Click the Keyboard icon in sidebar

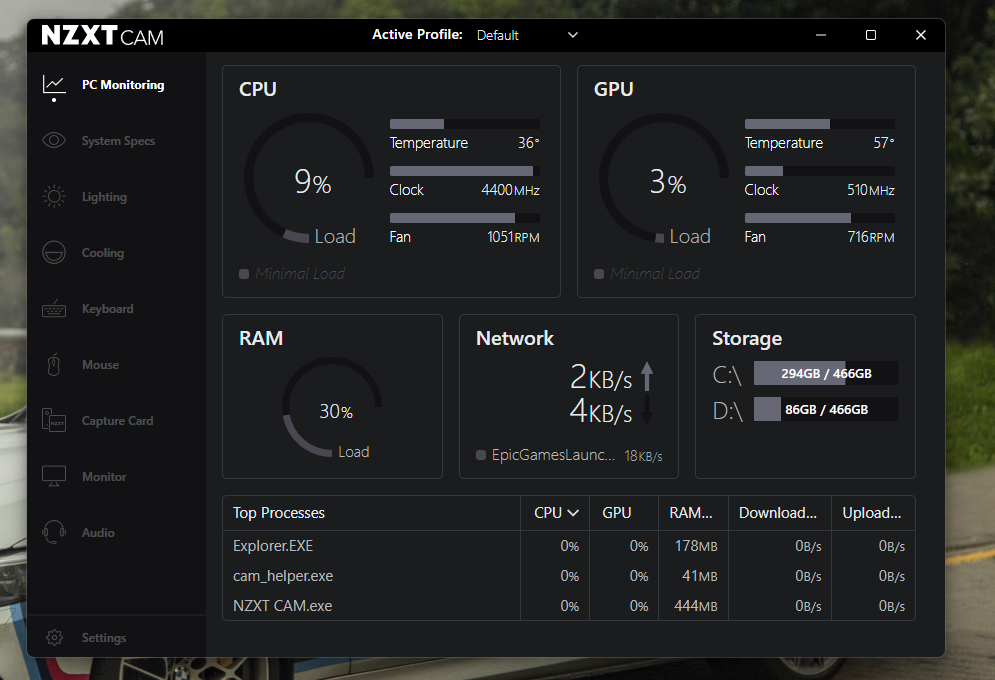(54, 309)
